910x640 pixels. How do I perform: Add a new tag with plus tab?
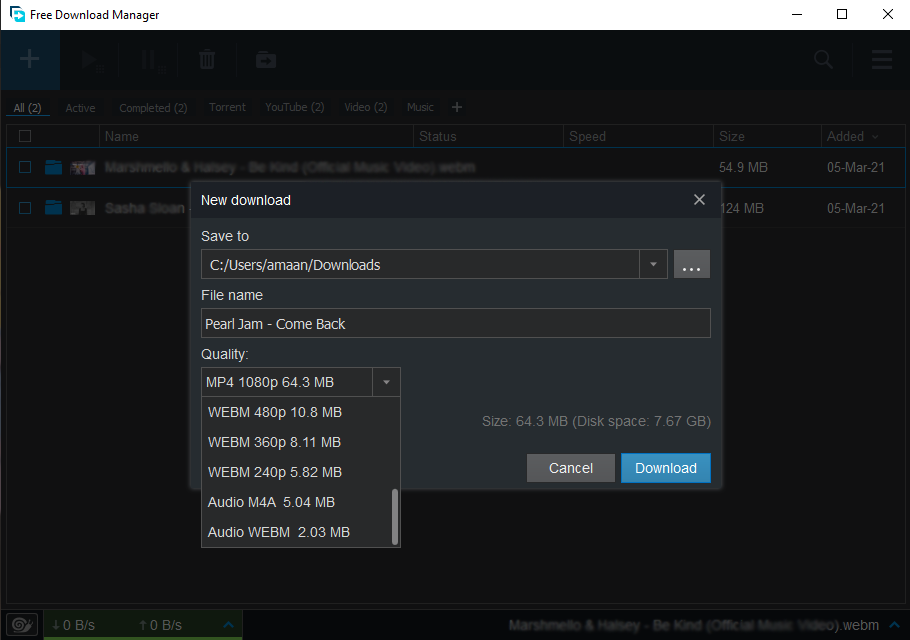point(457,107)
